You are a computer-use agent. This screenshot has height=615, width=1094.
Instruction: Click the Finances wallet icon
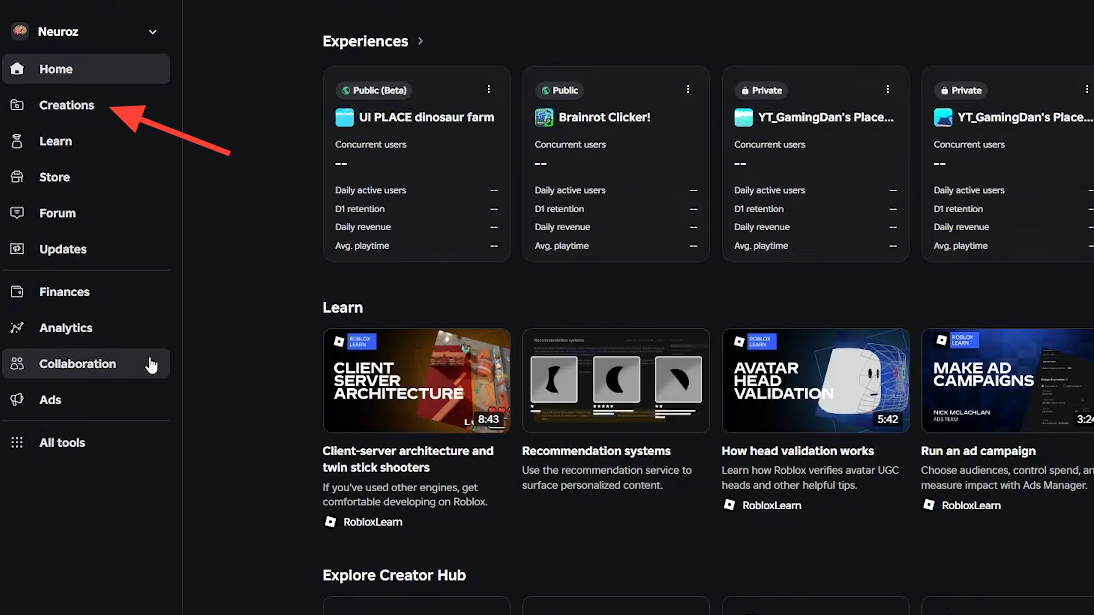coord(17,292)
